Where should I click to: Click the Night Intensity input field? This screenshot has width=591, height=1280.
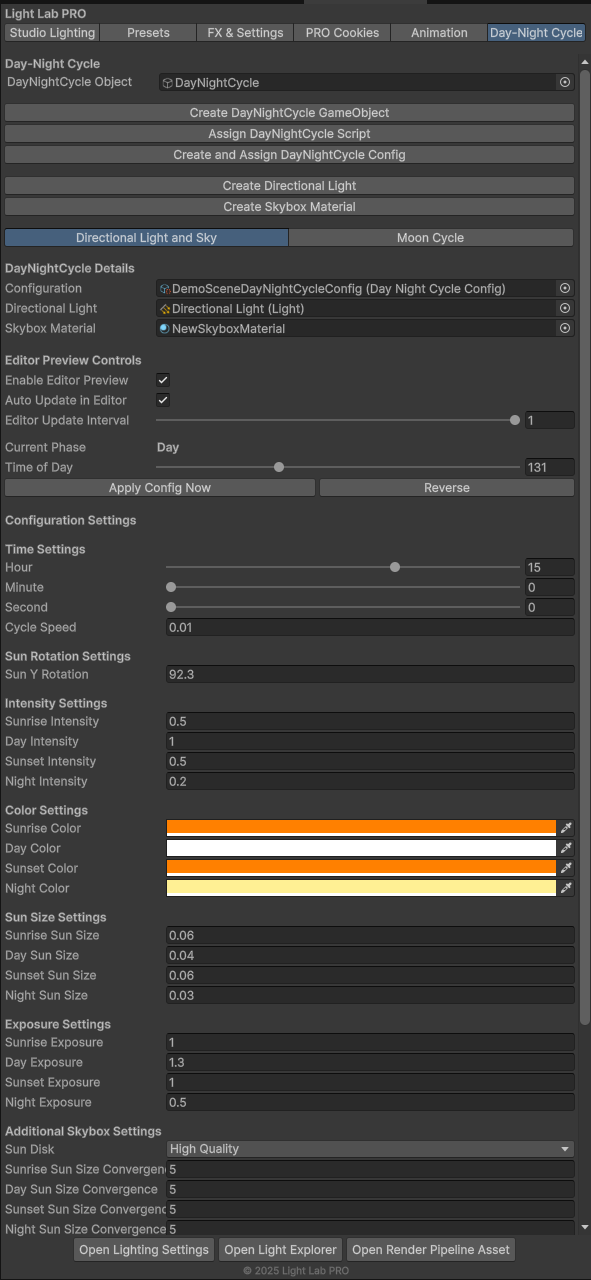point(370,781)
